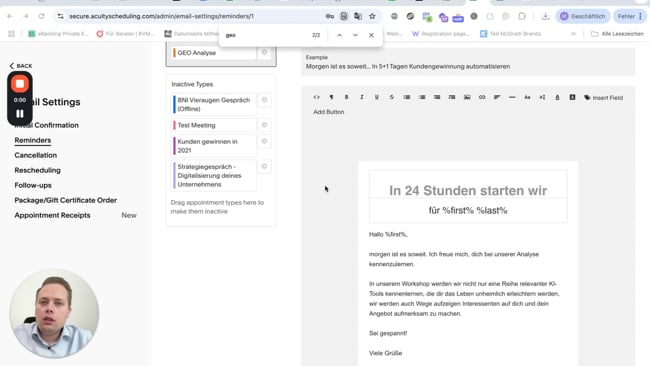Click 'Viele Grüße' closing line
The width and height of the screenshot is (650, 366).
click(386, 353)
